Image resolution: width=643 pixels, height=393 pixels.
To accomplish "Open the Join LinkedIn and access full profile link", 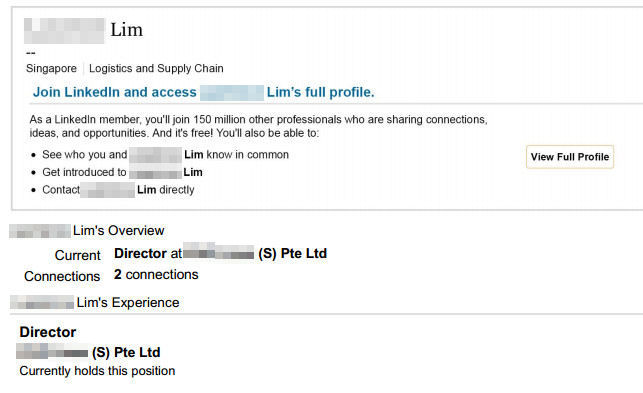I will [203, 92].
